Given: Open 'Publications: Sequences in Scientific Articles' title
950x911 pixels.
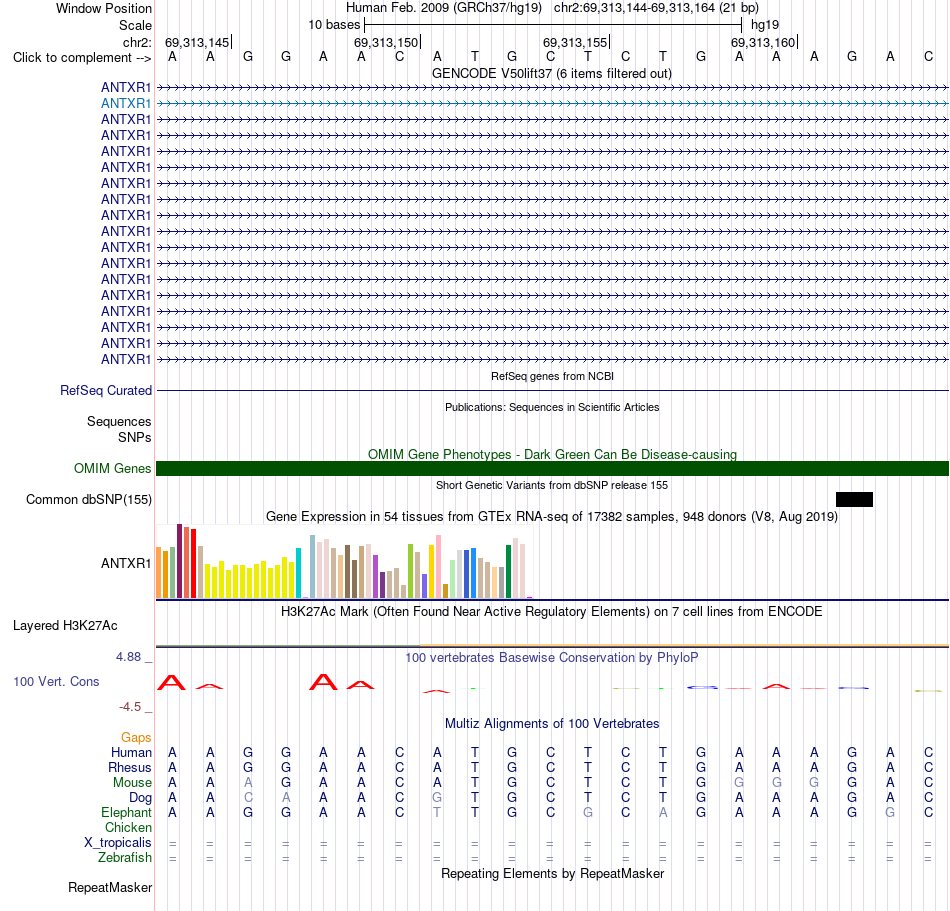Looking at the screenshot, I should (x=552, y=407).
